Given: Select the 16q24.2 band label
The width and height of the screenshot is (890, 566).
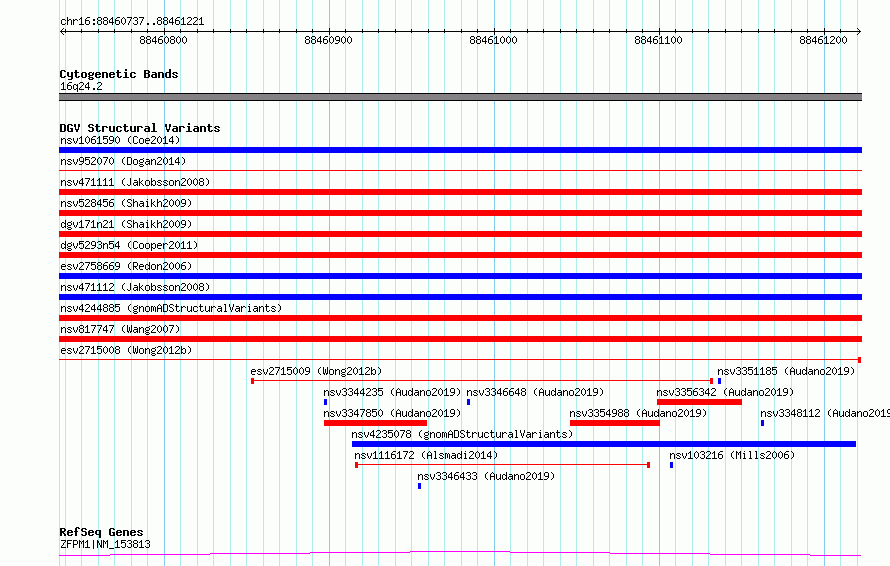Looking at the screenshot, I should click(x=81, y=86).
